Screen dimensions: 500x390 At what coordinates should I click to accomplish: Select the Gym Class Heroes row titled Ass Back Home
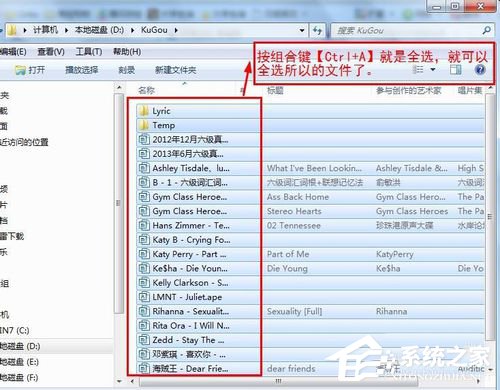pyautogui.click(x=311, y=197)
